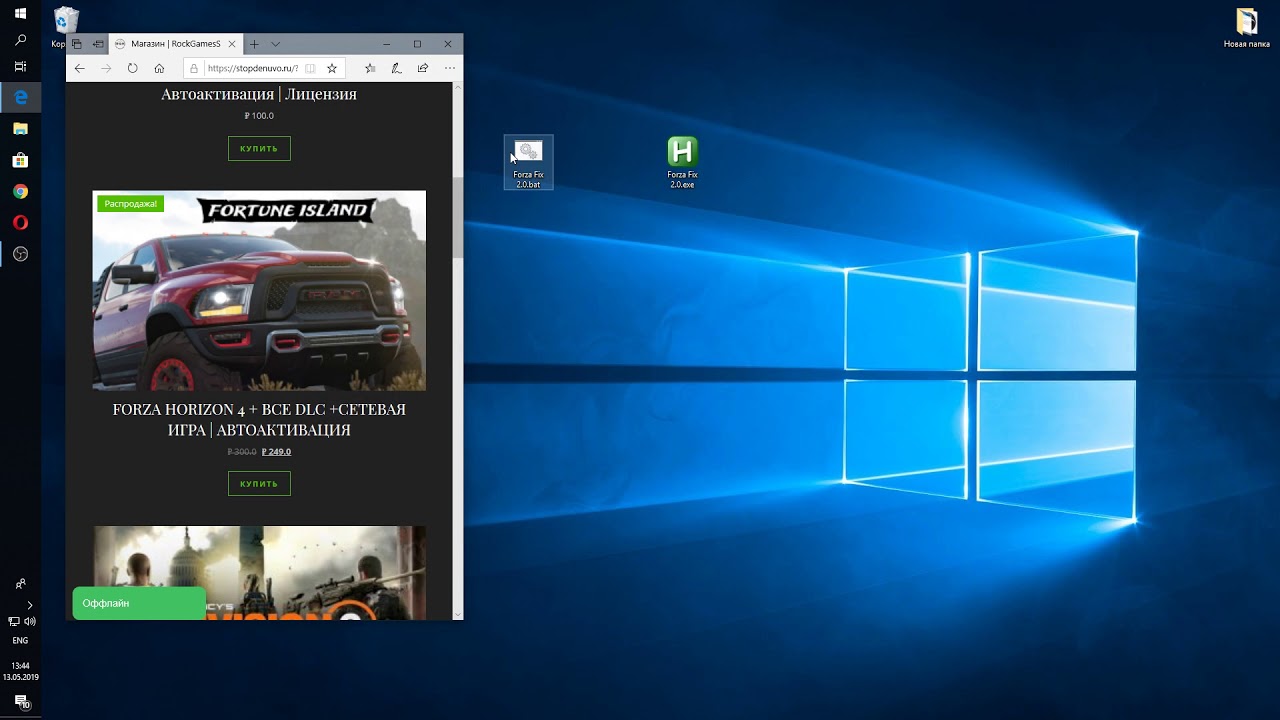Screen dimensions: 1280x720
Task: Launch Opera browser from the taskbar
Action: [x=20, y=223]
